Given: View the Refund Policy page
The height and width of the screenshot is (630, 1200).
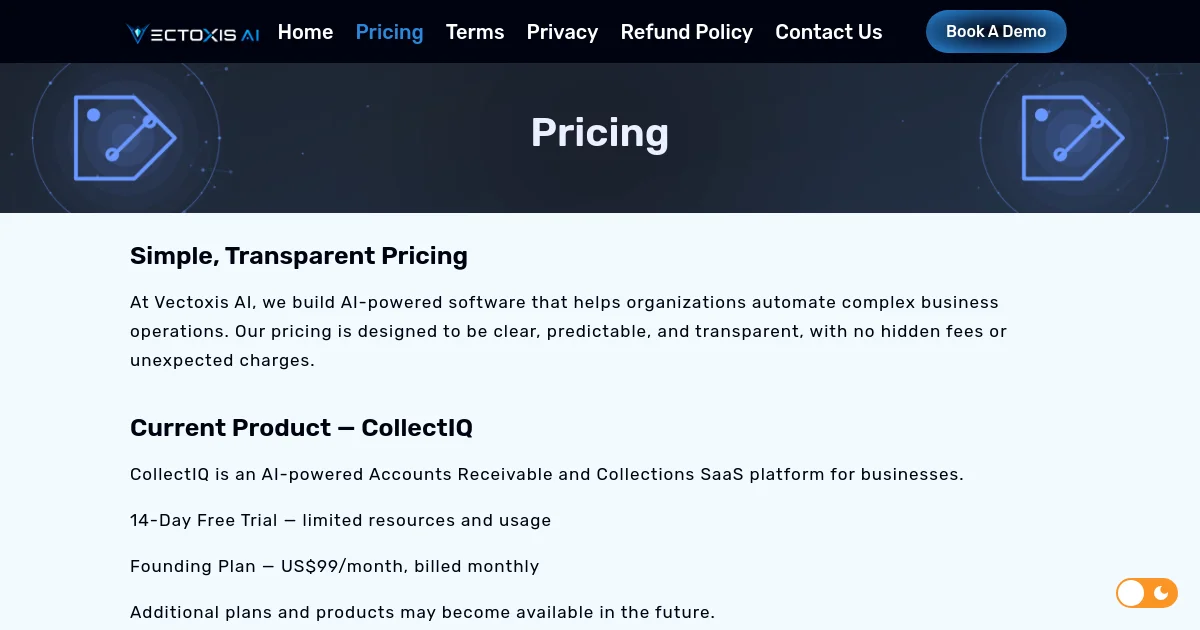Looking at the screenshot, I should (686, 32).
